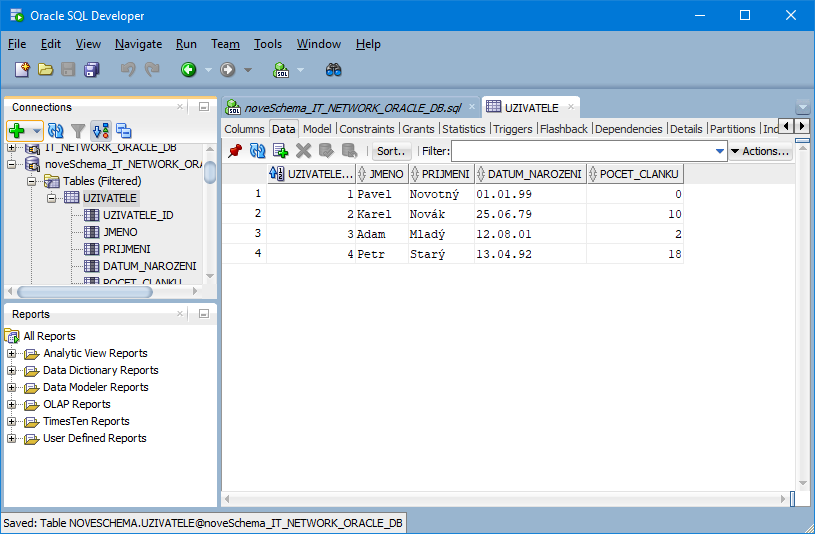Click the New file toolbar icon
The image size is (815, 534).
[x=22, y=70]
